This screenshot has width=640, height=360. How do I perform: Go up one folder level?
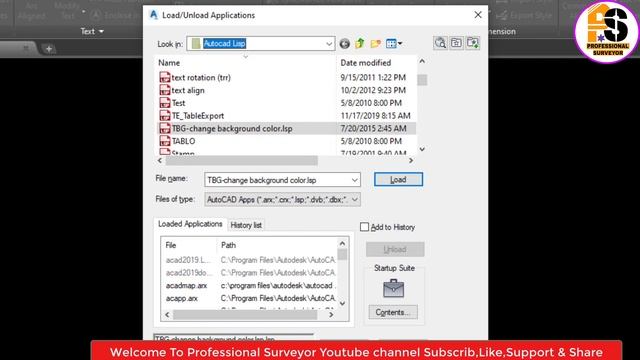click(360, 43)
